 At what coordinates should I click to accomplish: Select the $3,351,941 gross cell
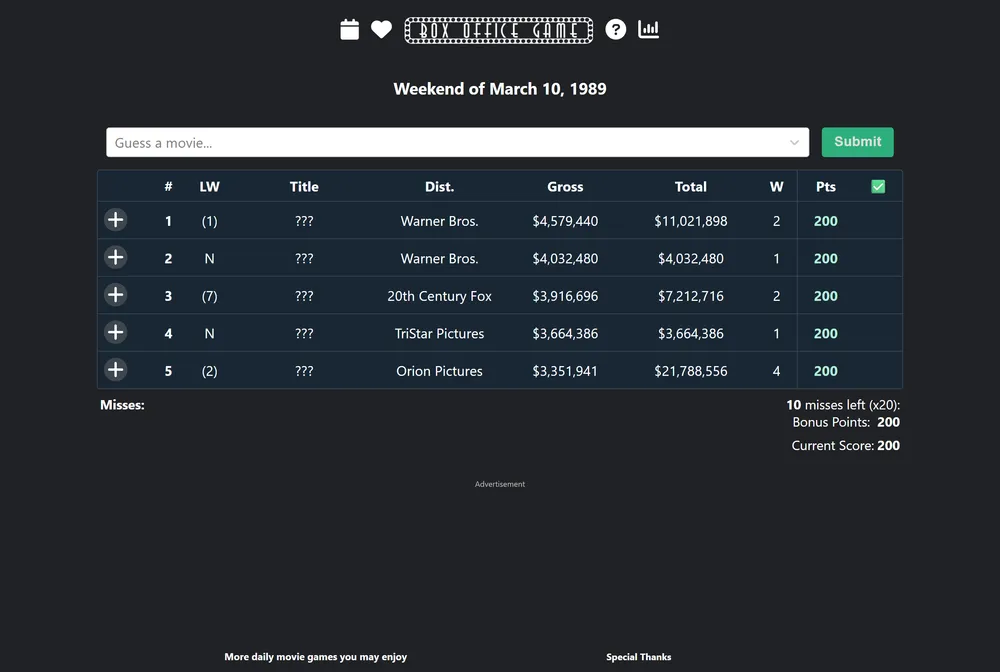565,371
